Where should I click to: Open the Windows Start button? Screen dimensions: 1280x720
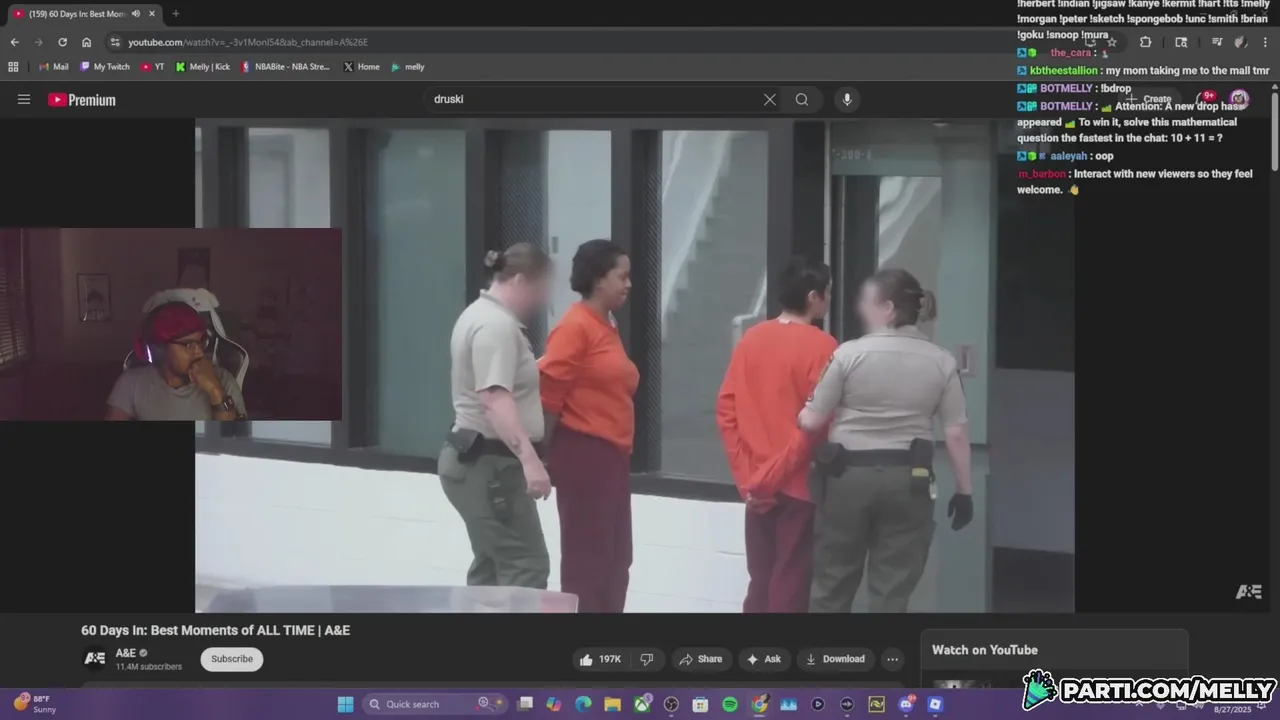[345, 704]
